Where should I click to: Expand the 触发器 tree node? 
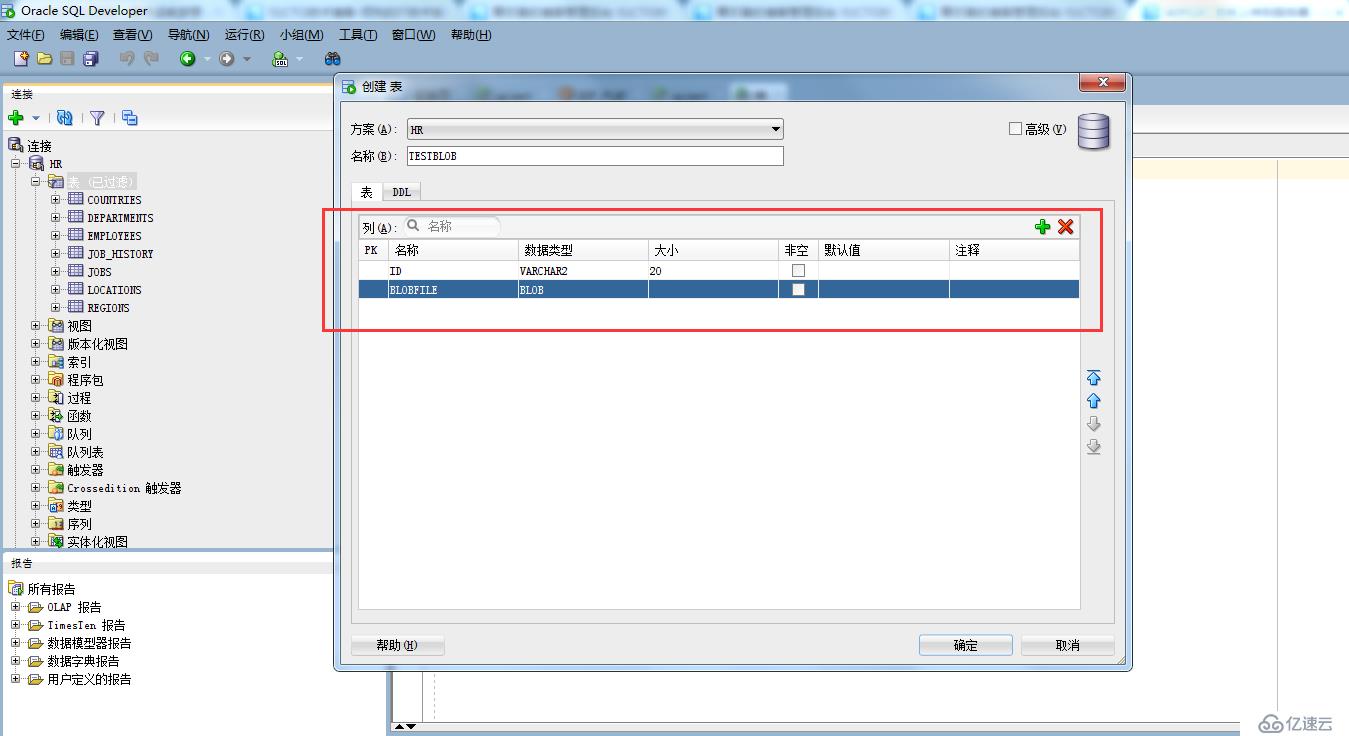pyautogui.click(x=36, y=470)
